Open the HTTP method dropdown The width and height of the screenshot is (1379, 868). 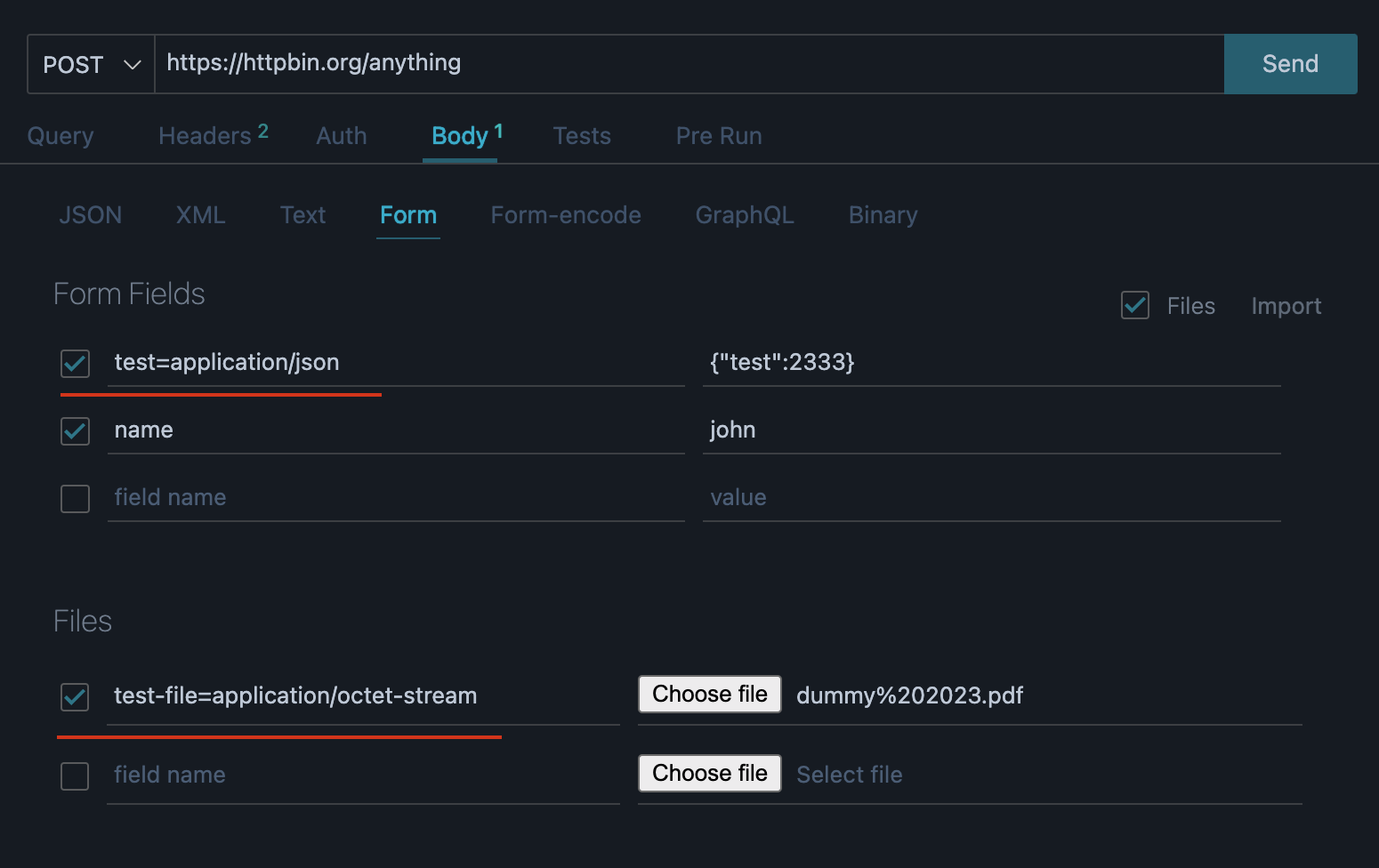pos(89,63)
